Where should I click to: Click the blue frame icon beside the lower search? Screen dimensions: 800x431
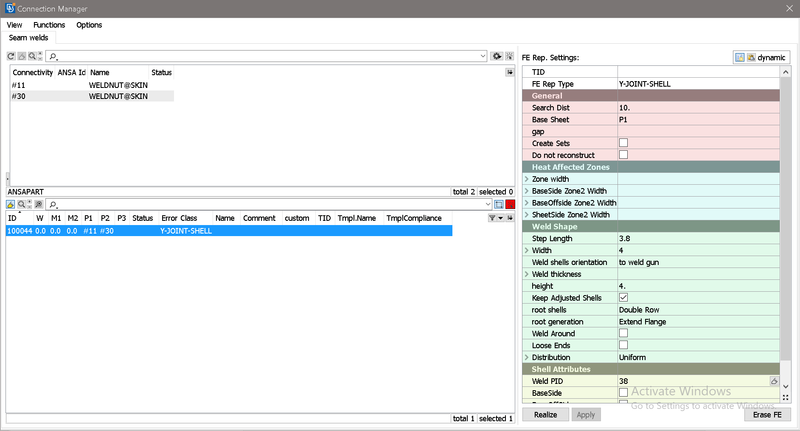[498, 205]
